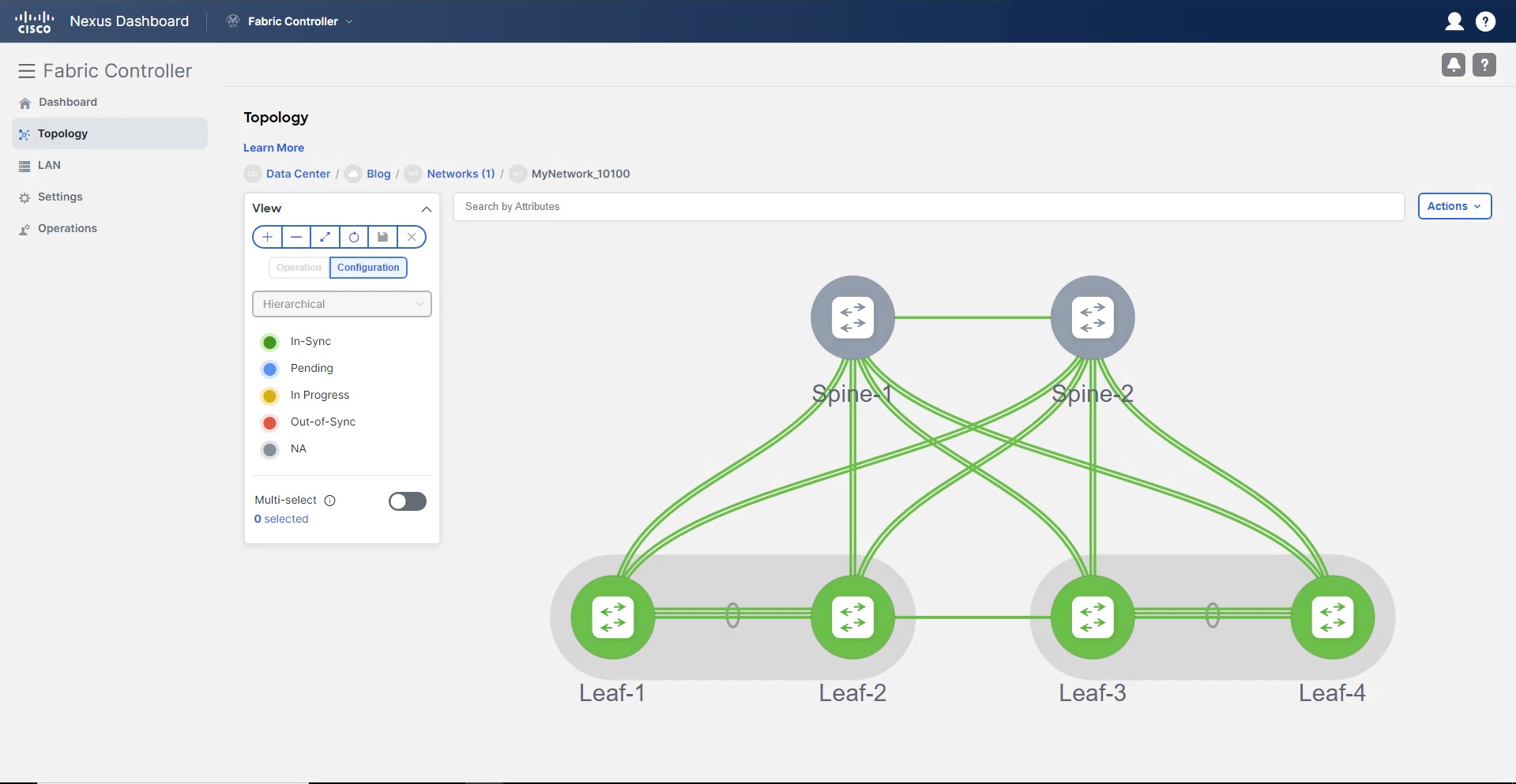This screenshot has width=1516, height=784.
Task: Click the Spine-1 label
Action: [852, 393]
